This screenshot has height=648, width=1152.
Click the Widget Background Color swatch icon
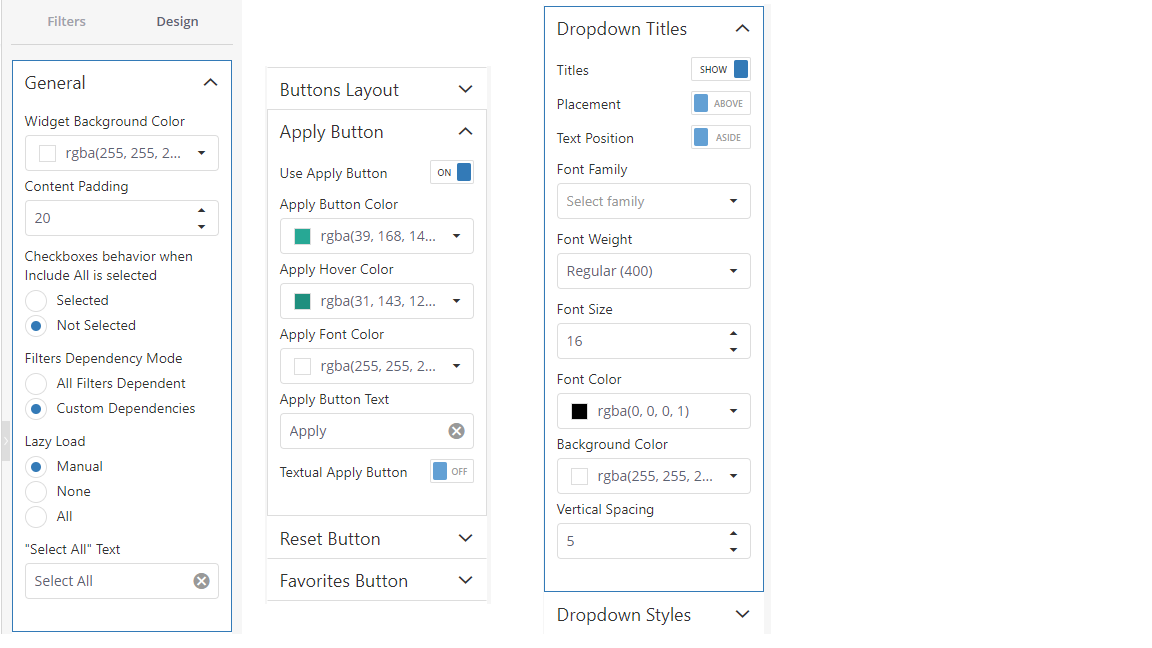45,151
